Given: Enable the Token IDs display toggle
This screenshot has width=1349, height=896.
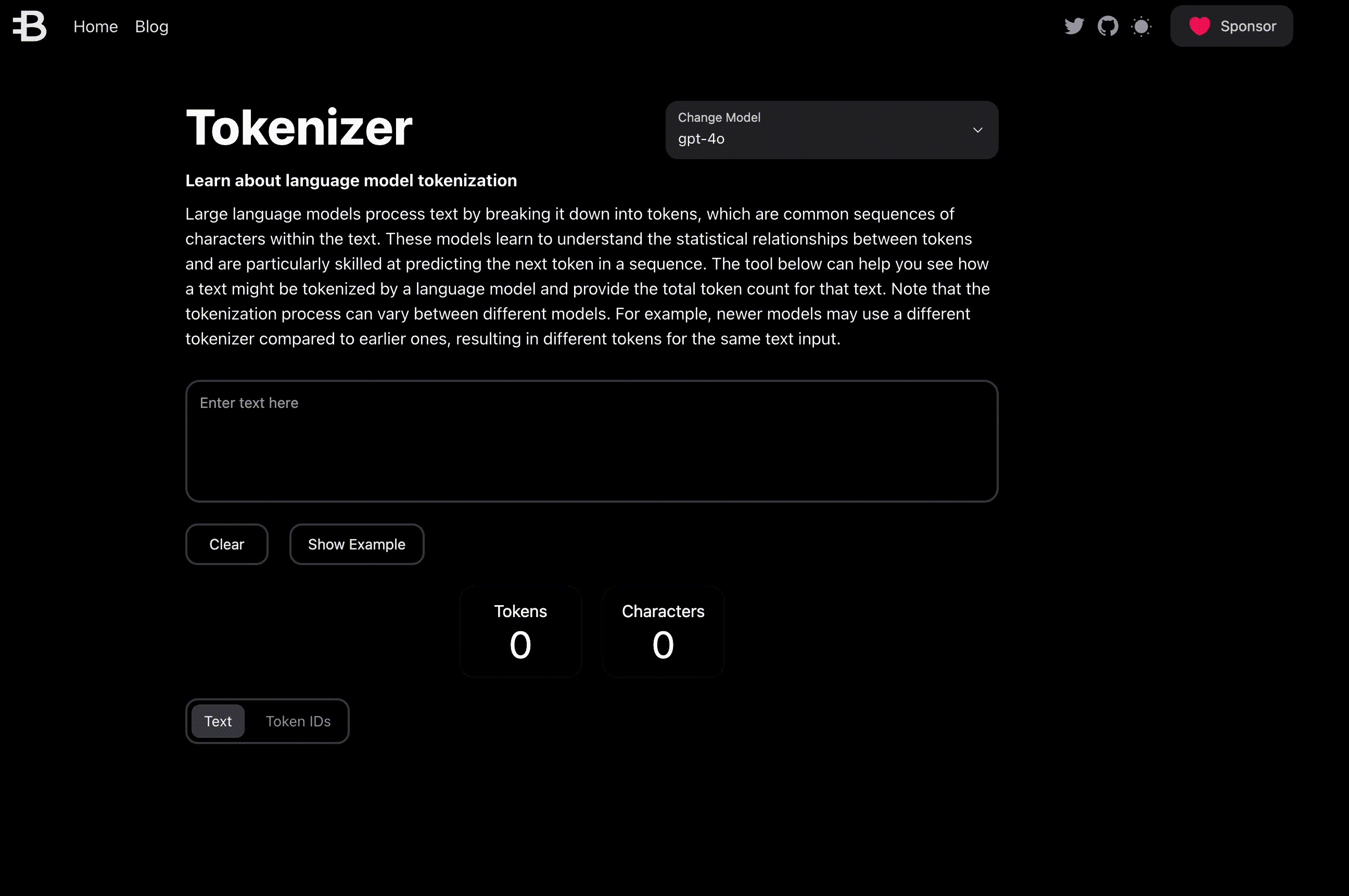Looking at the screenshot, I should point(298,720).
